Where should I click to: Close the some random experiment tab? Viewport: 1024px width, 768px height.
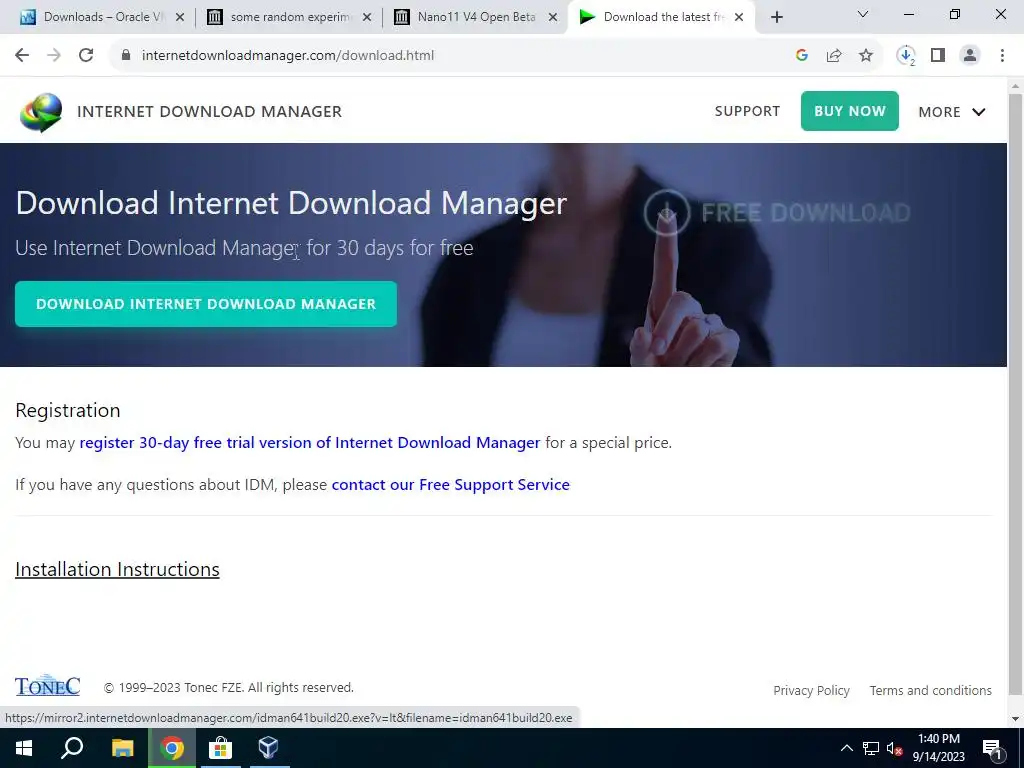(367, 17)
